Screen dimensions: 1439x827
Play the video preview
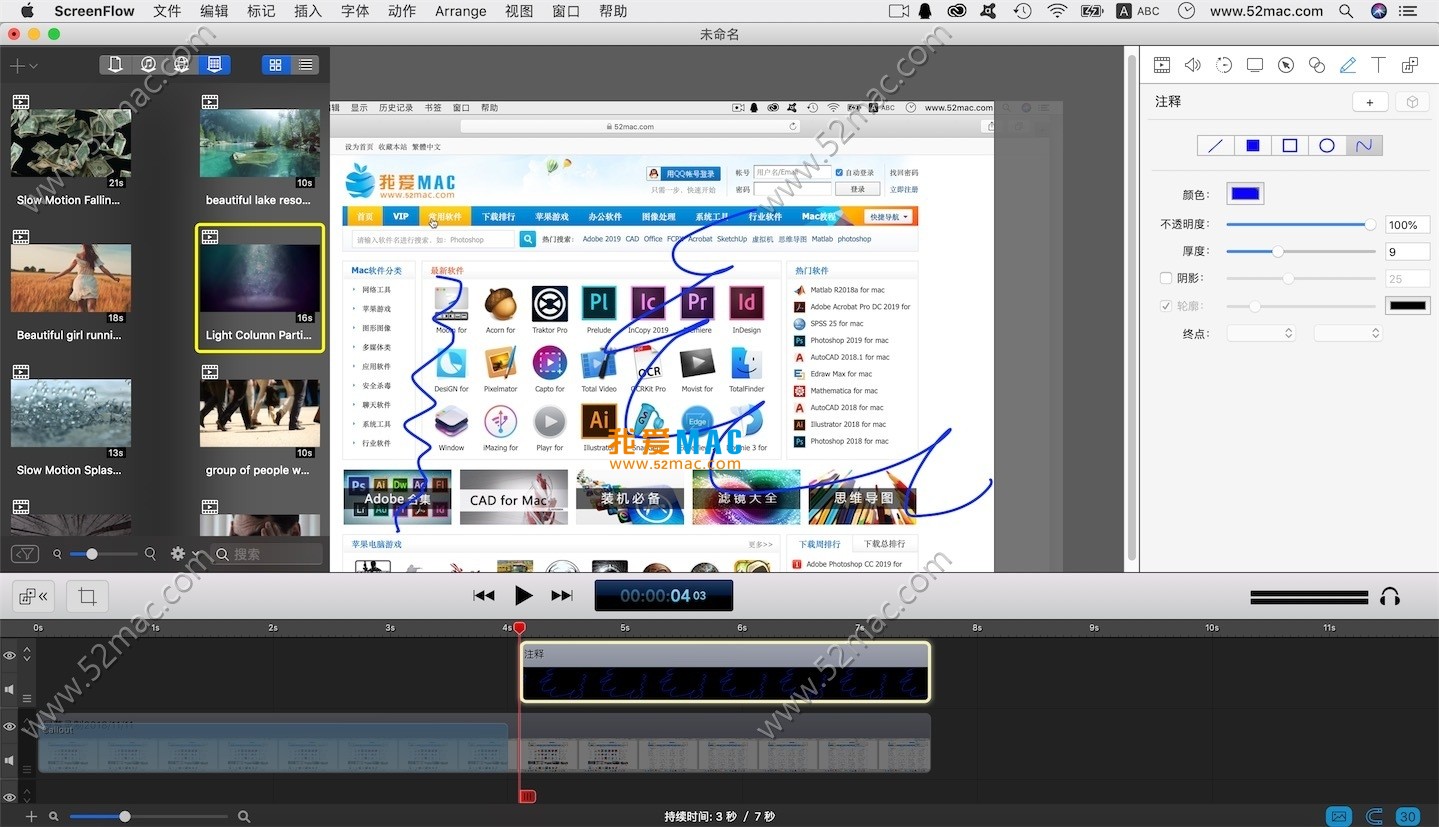[523, 596]
